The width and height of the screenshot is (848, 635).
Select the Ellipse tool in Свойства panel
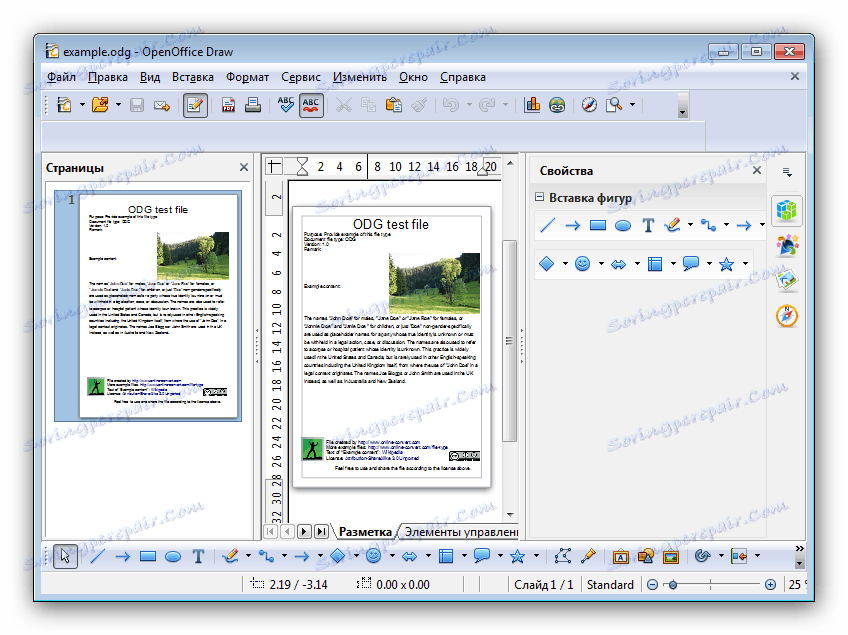(622, 225)
